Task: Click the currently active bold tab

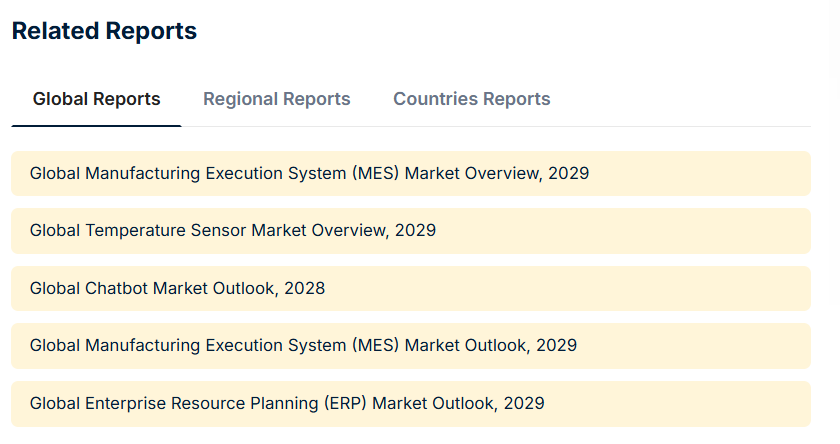Action: (96, 99)
